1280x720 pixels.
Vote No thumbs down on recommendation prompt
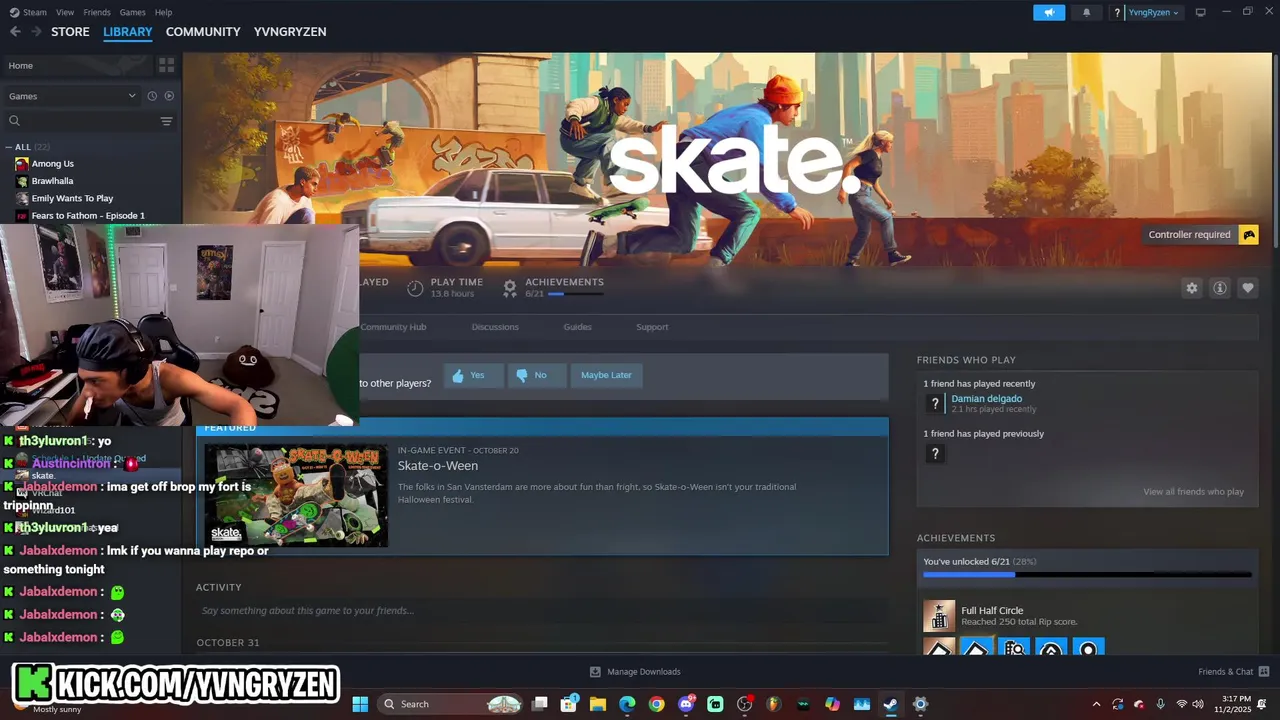pyautogui.click(x=536, y=375)
